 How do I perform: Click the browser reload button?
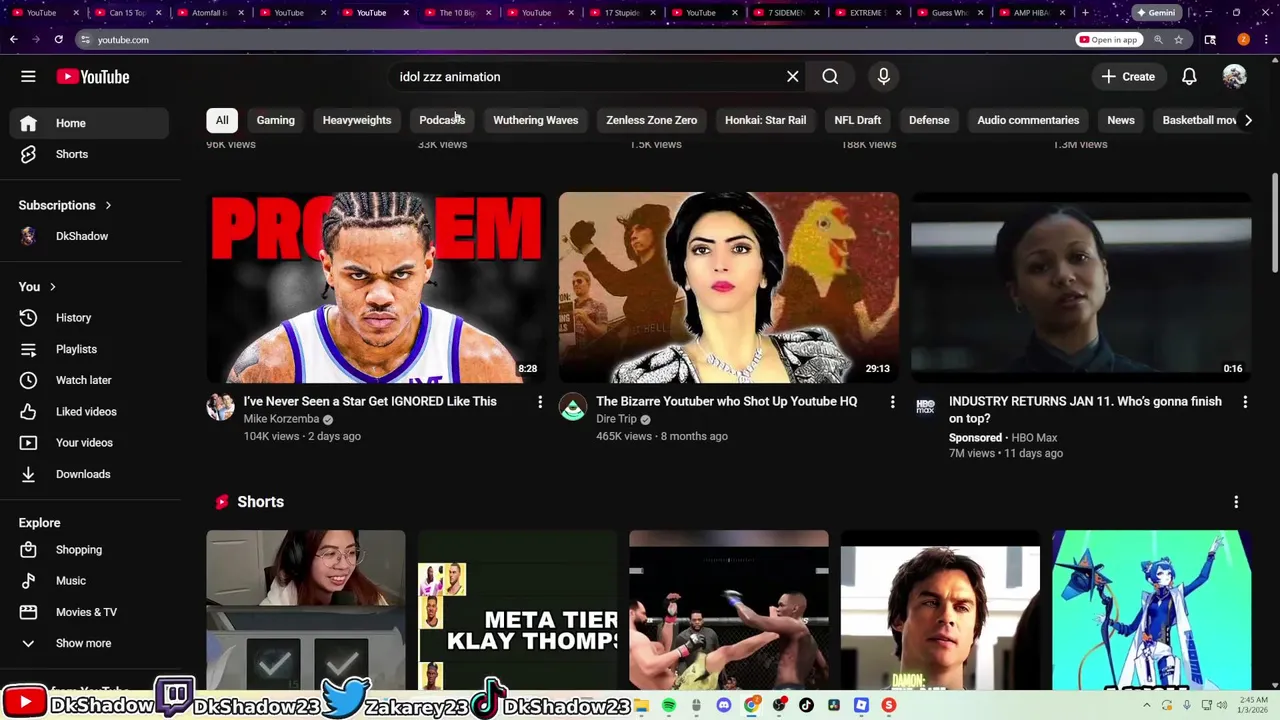pos(58,40)
